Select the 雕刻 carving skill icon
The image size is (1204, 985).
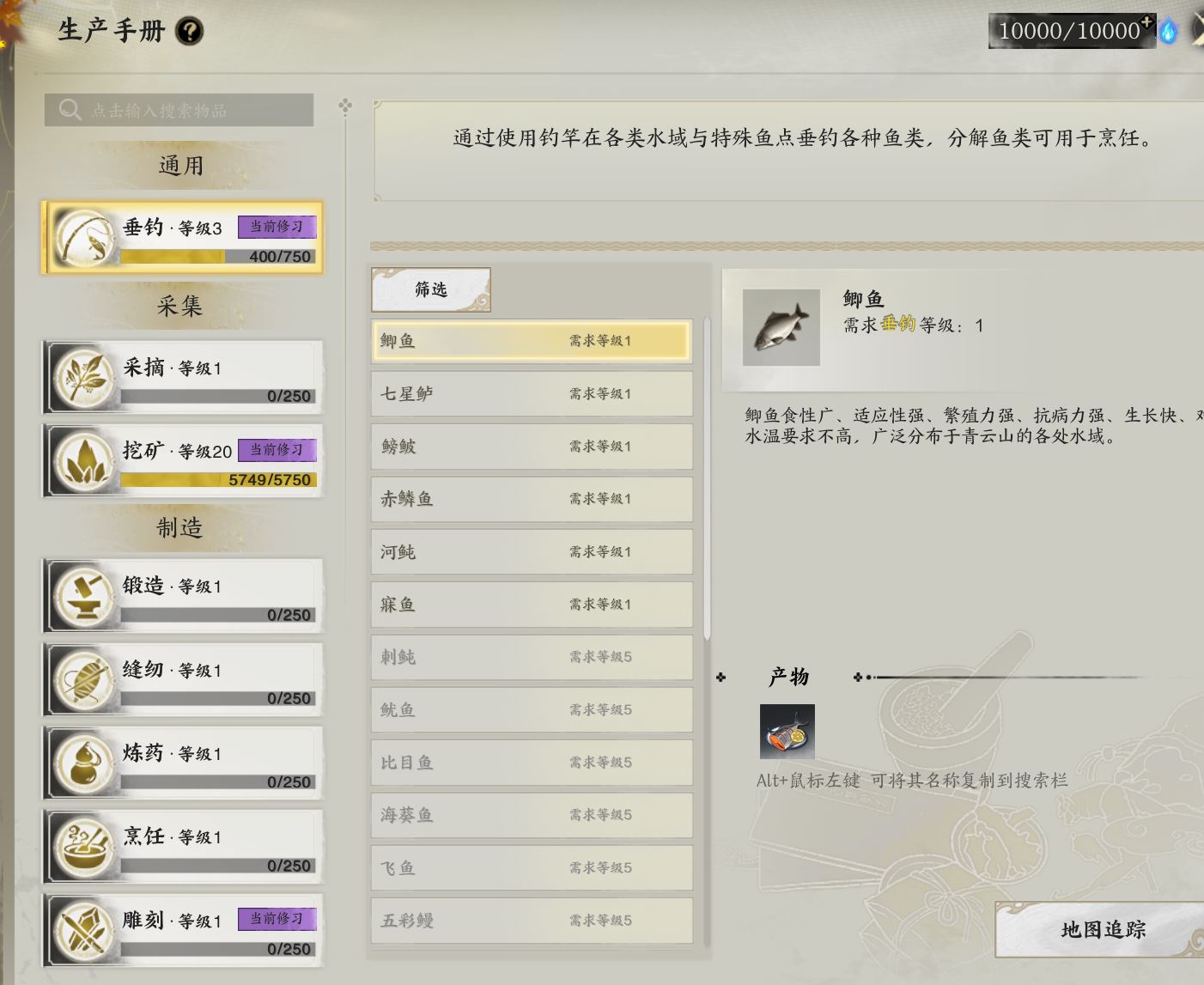click(x=83, y=930)
